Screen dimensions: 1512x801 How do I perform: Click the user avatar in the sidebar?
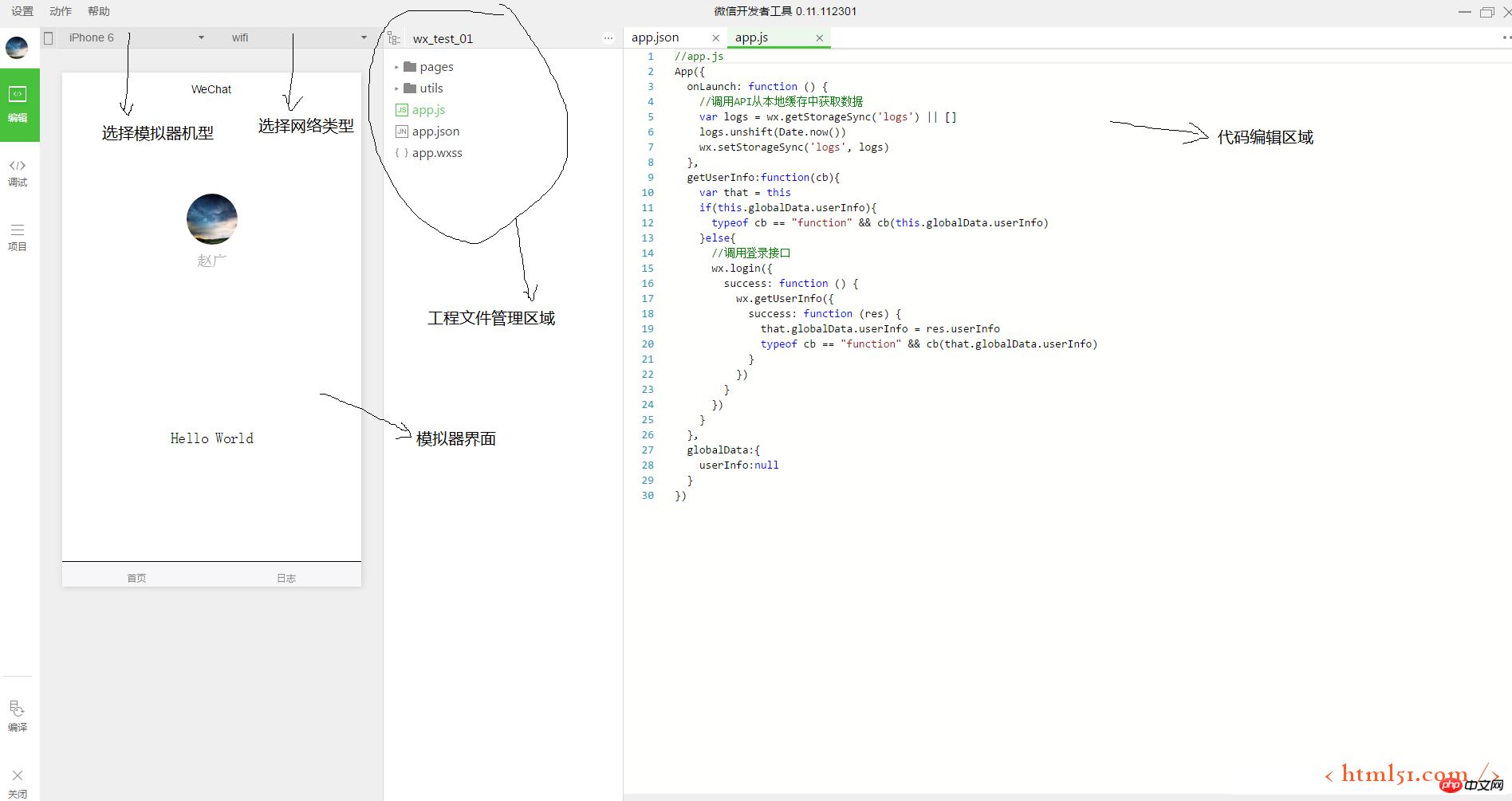pos(17,48)
